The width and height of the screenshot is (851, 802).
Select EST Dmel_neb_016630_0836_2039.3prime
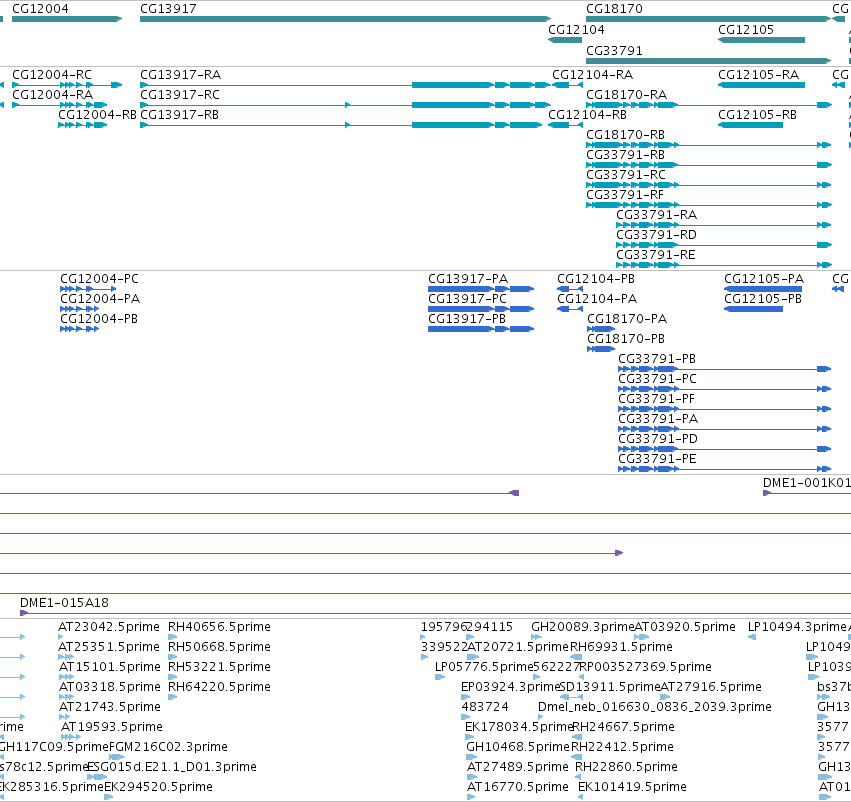[x=655, y=707]
